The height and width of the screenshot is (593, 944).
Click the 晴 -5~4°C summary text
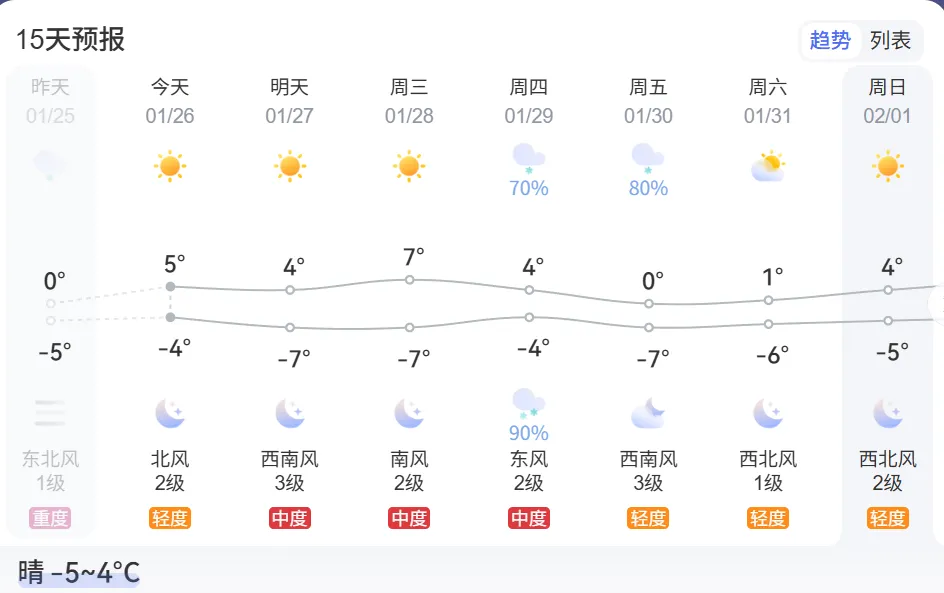[x=79, y=573]
